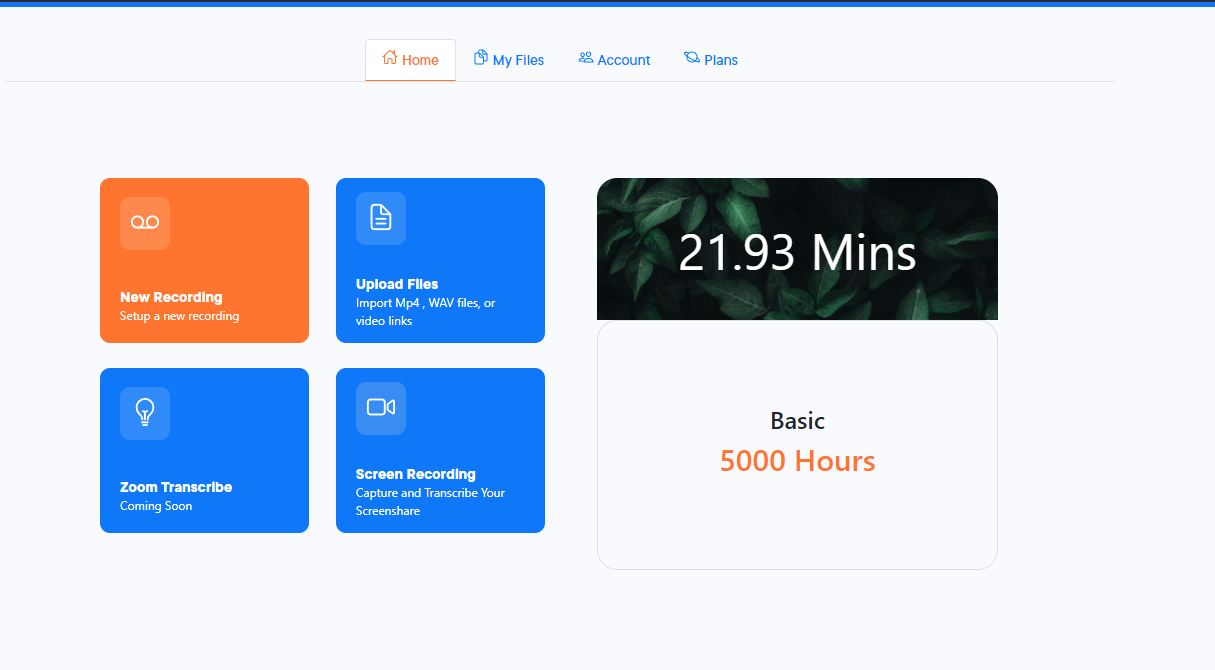View the Plans tab
This screenshot has width=1215, height=670.
(x=711, y=60)
